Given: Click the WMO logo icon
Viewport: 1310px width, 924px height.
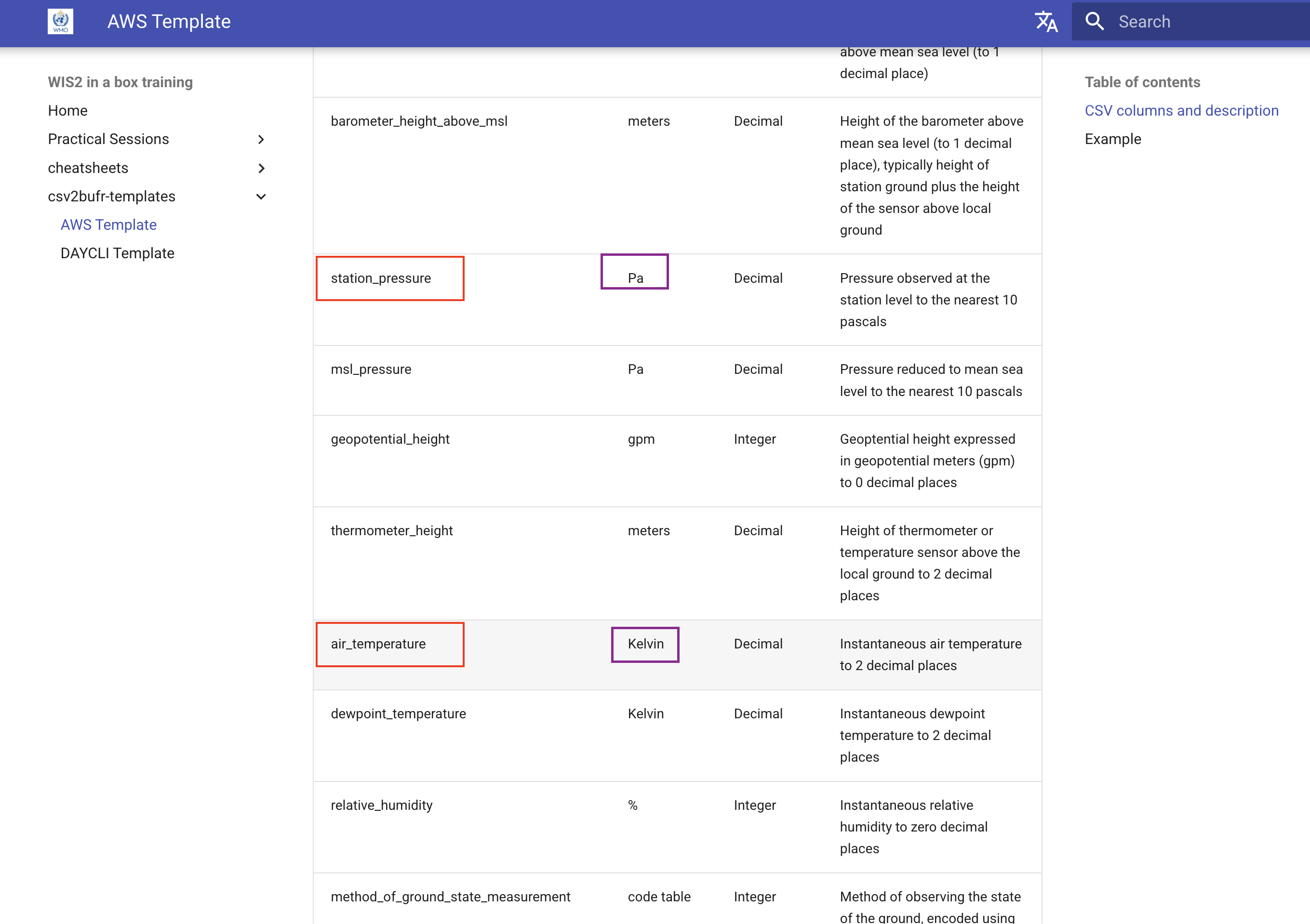Looking at the screenshot, I should pyautogui.click(x=60, y=22).
